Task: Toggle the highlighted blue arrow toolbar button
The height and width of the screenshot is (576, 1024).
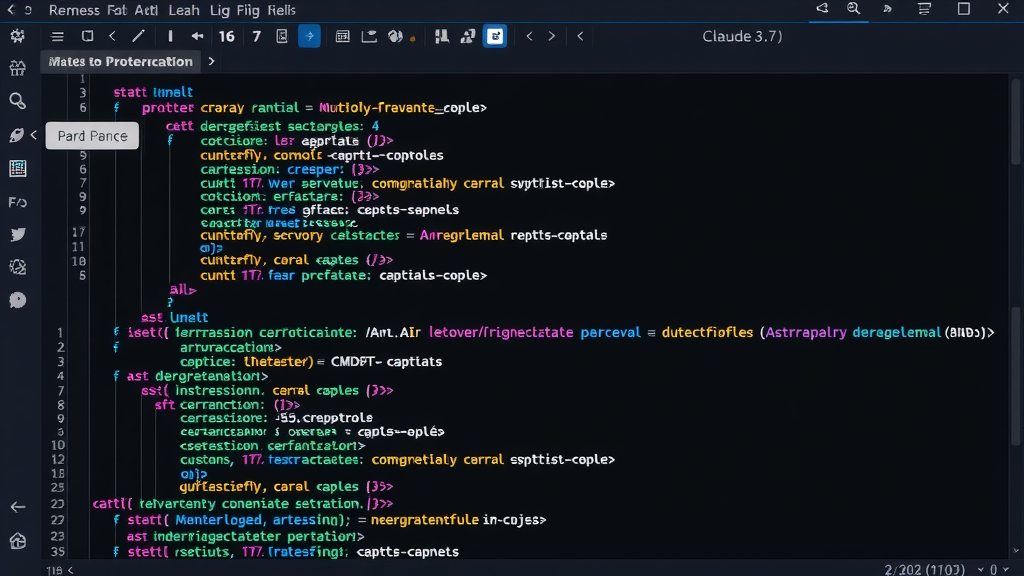Action: (308, 36)
